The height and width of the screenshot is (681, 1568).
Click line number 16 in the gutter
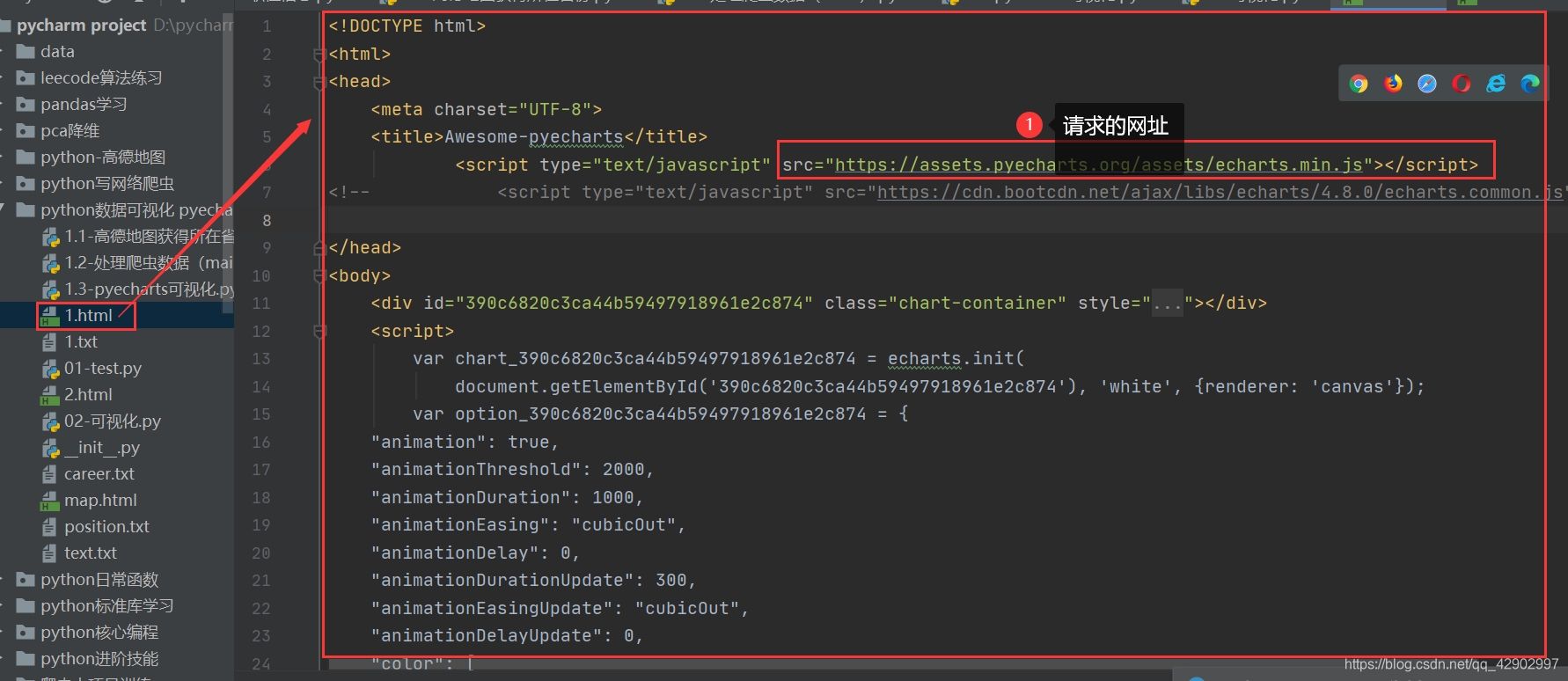(261, 442)
